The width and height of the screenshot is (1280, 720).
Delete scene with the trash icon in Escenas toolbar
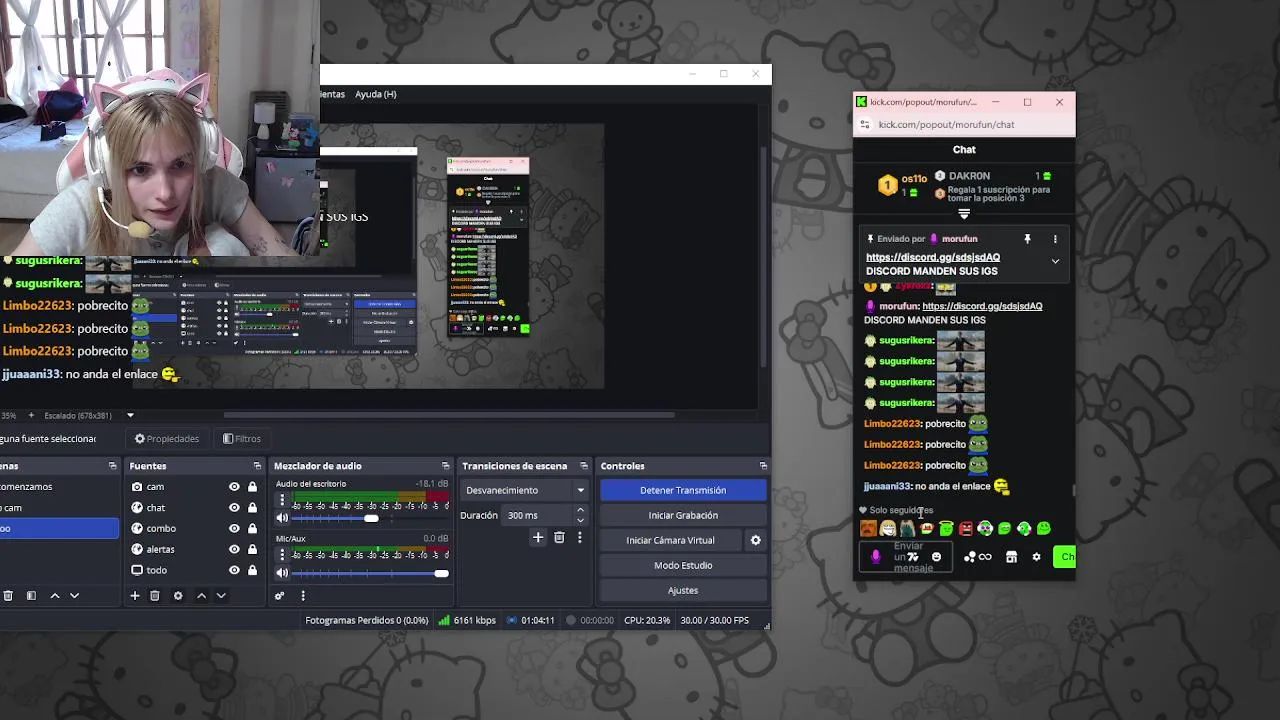click(x=8, y=596)
